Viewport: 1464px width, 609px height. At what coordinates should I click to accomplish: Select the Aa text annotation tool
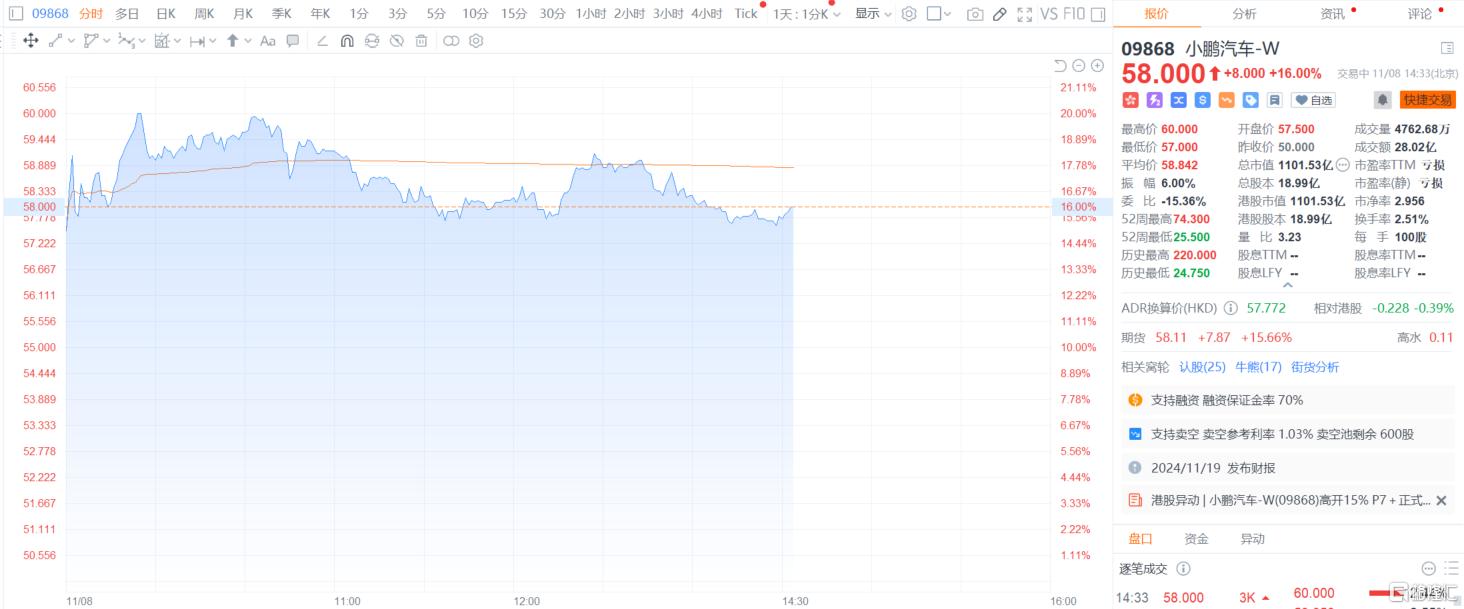click(x=267, y=41)
